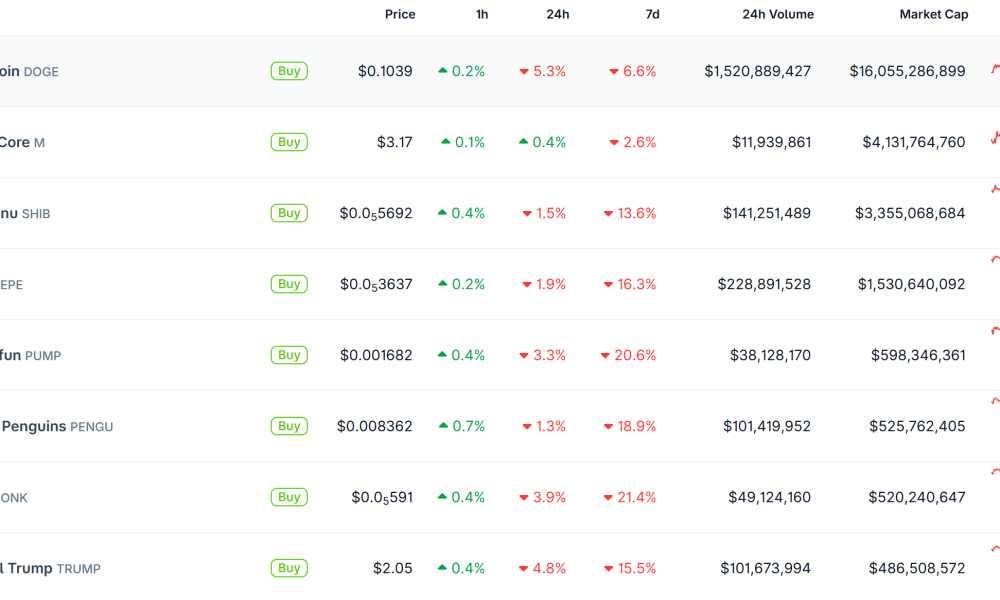Screen dimensions: 1000x600
Task: Click the Buy button for TRUMP
Action: pyautogui.click(x=289, y=567)
